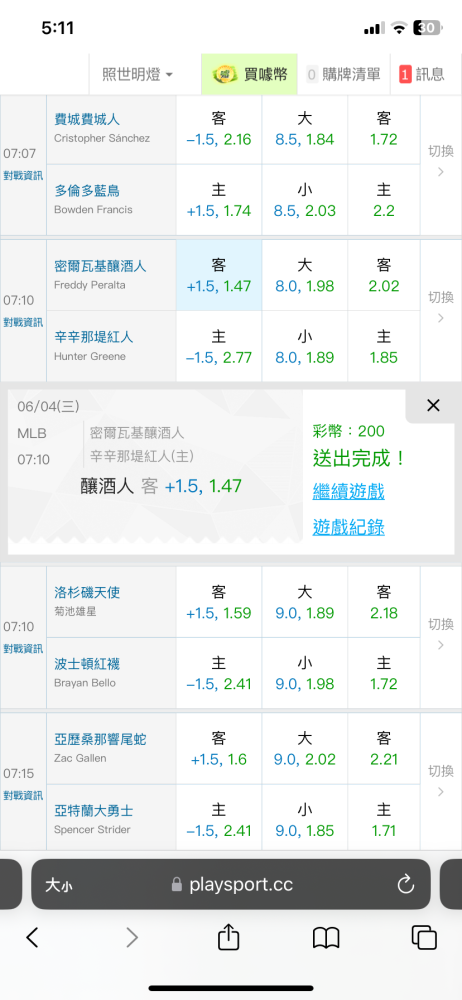Viewport: 462px width, 1000px height.
Task: Click the 繼續遊戲 link
Action: click(348, 492)
